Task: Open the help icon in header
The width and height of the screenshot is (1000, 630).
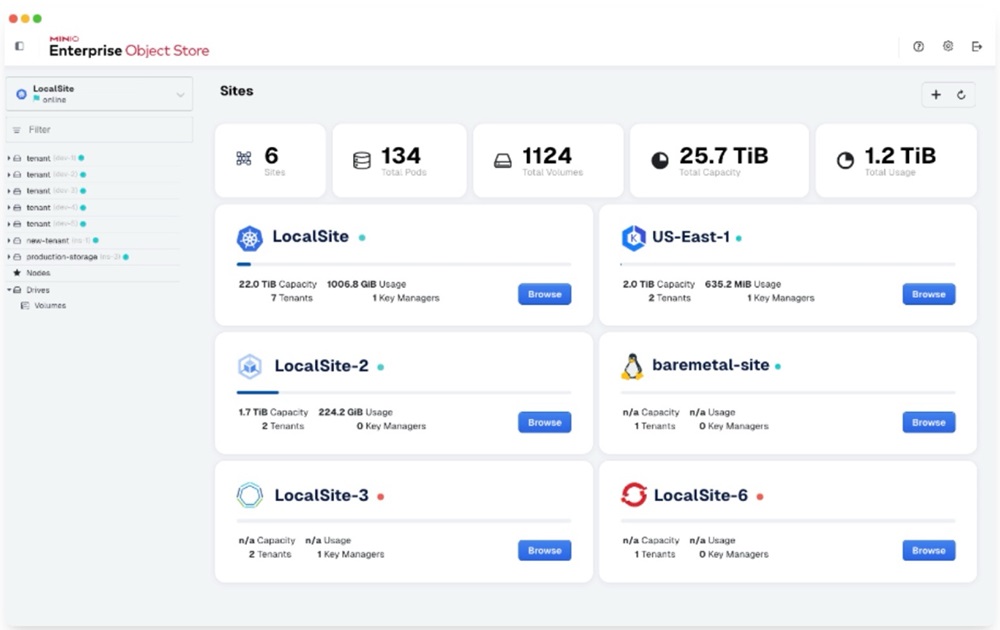Action: coord(918,46)
